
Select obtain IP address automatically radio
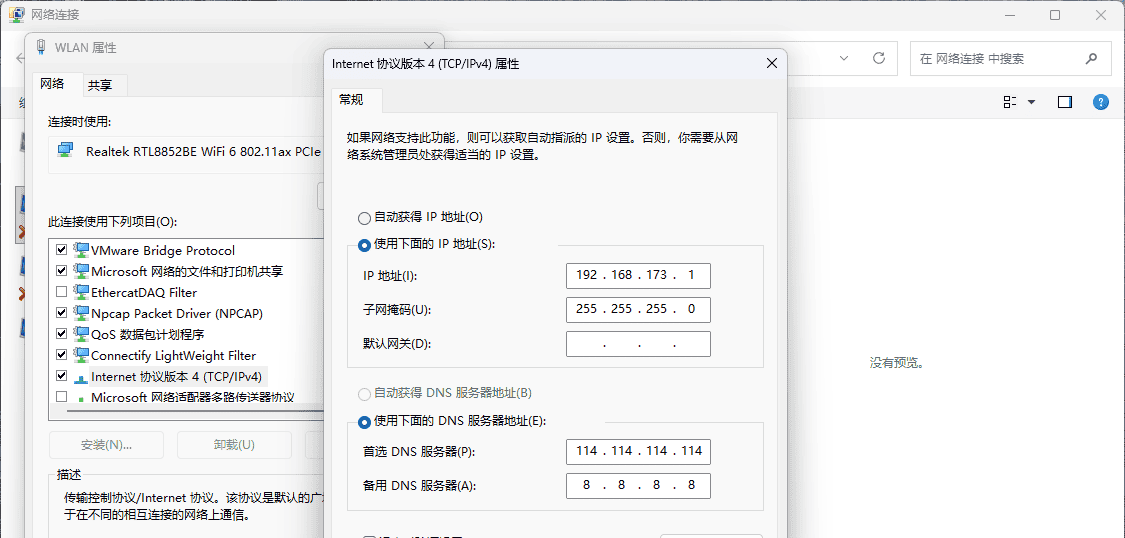click(x=364, y=217)
